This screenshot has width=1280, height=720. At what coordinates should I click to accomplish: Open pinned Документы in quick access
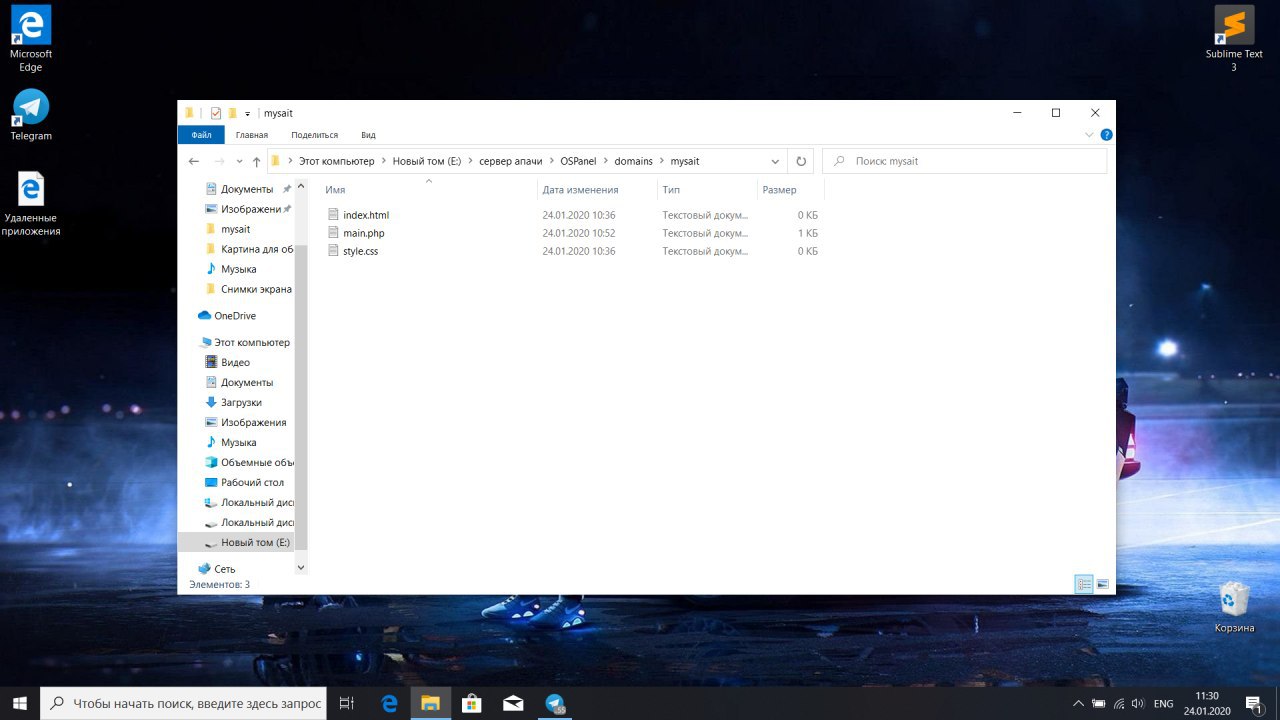coord(247,189)
